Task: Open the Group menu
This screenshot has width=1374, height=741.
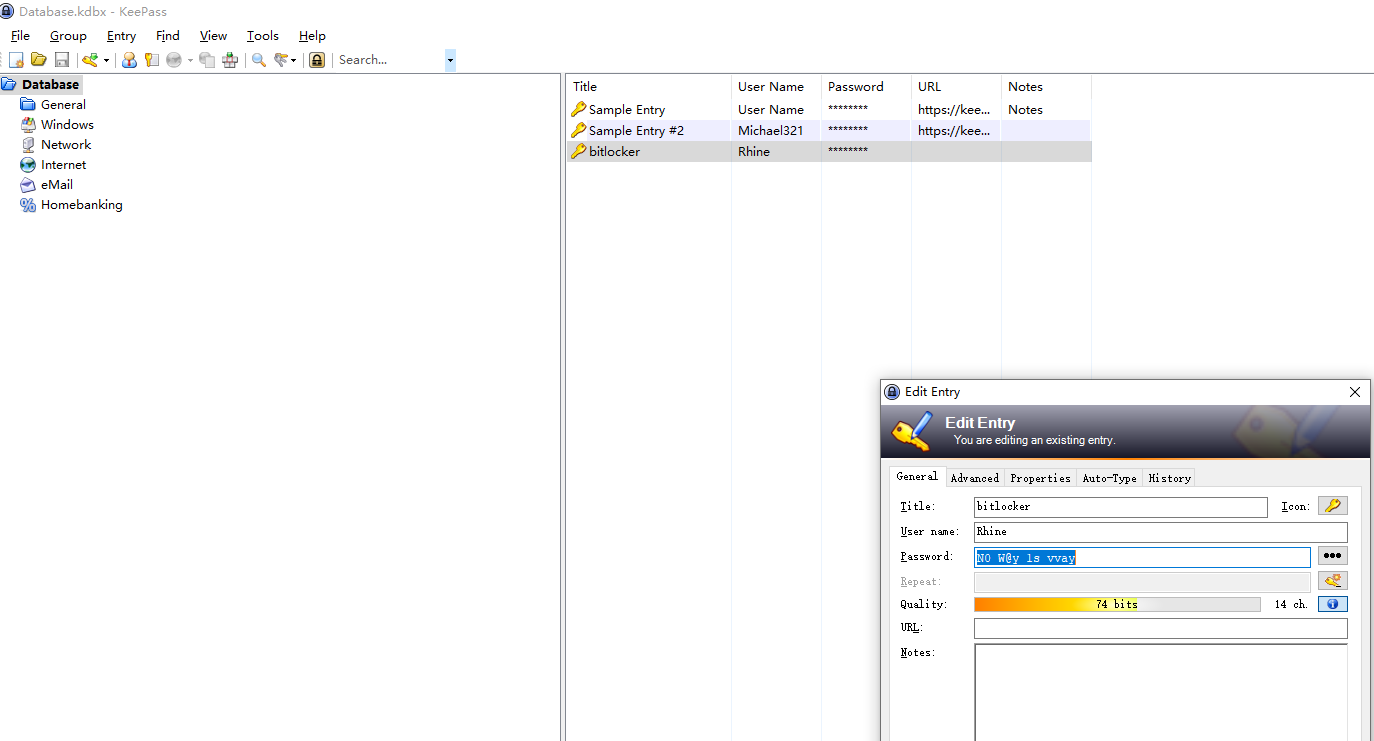Action: 68,36
